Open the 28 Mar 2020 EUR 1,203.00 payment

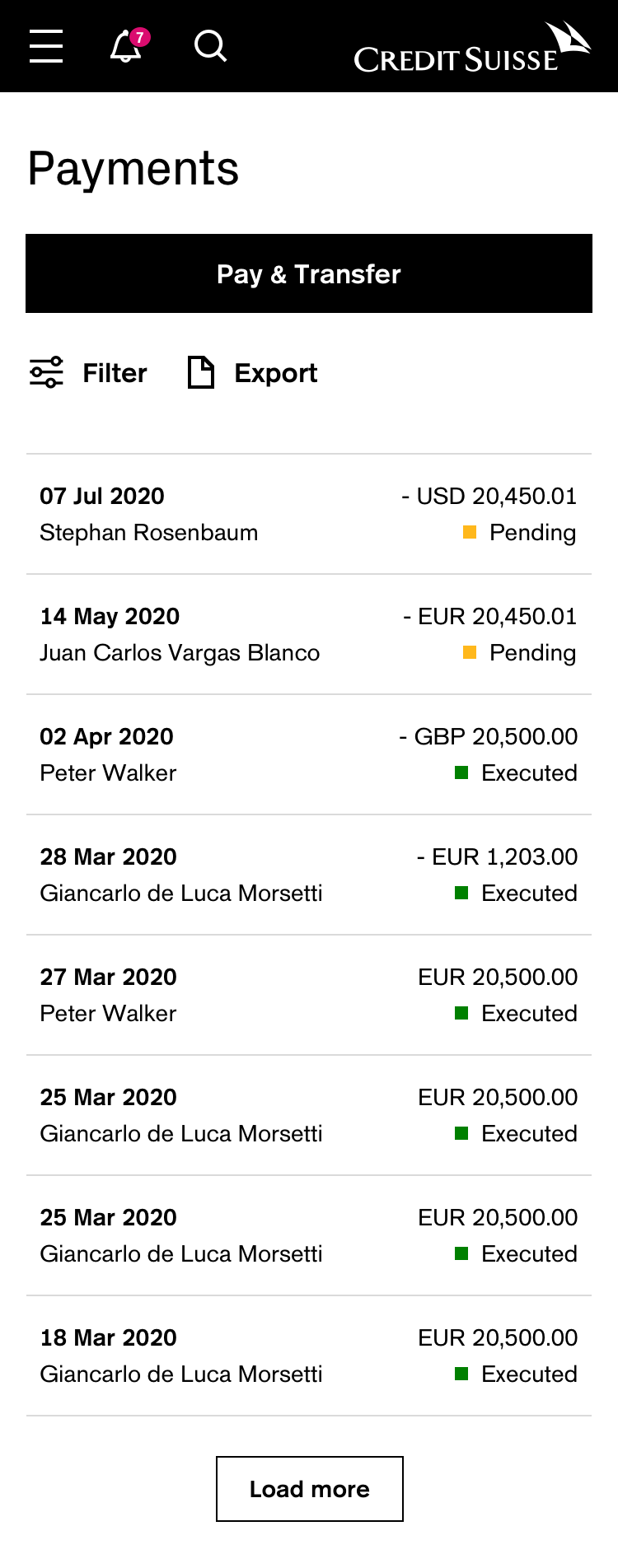pyautogui.click(x=309, y=875)
